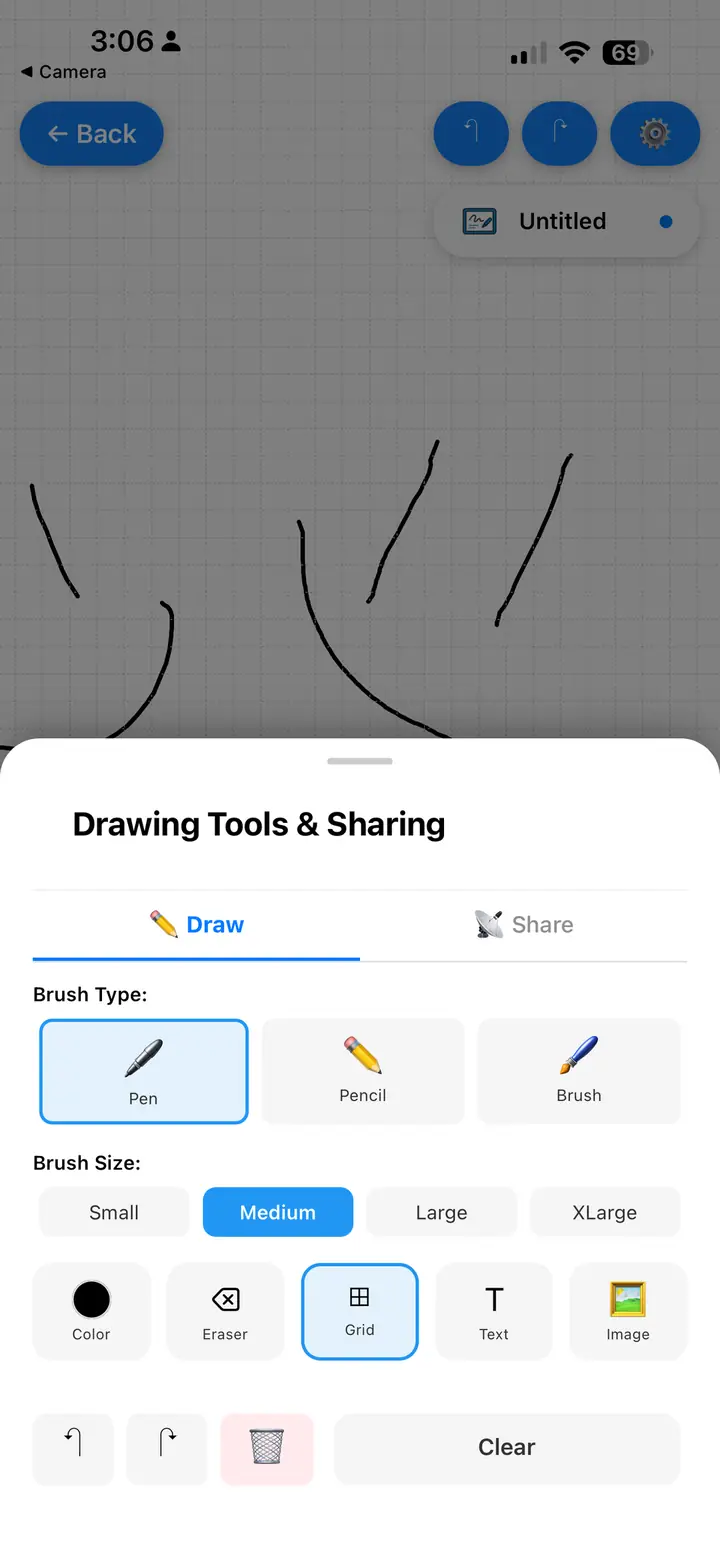Set brush size to Small
This screenshot has width=720, height=1564.
click(x=114, y=1212)
